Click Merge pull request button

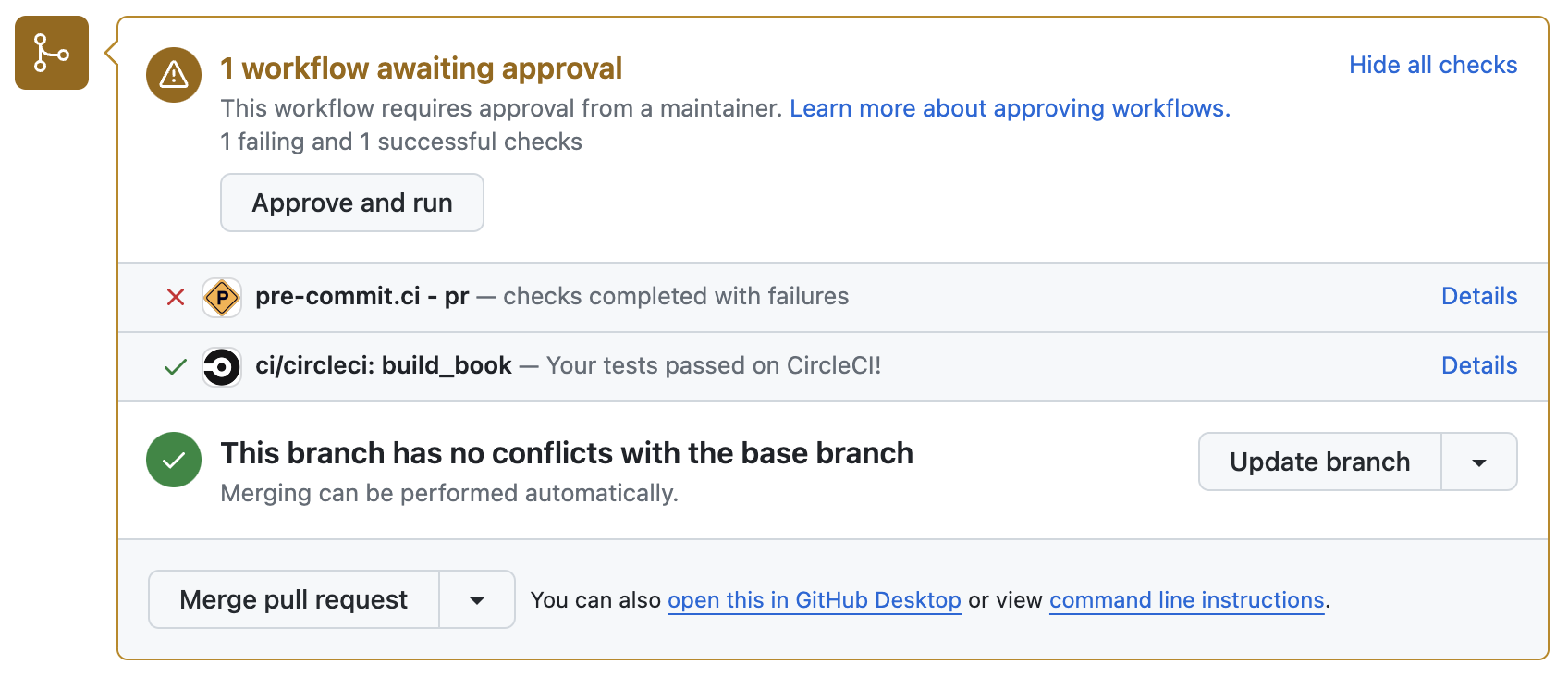click(x=294, y=599)
